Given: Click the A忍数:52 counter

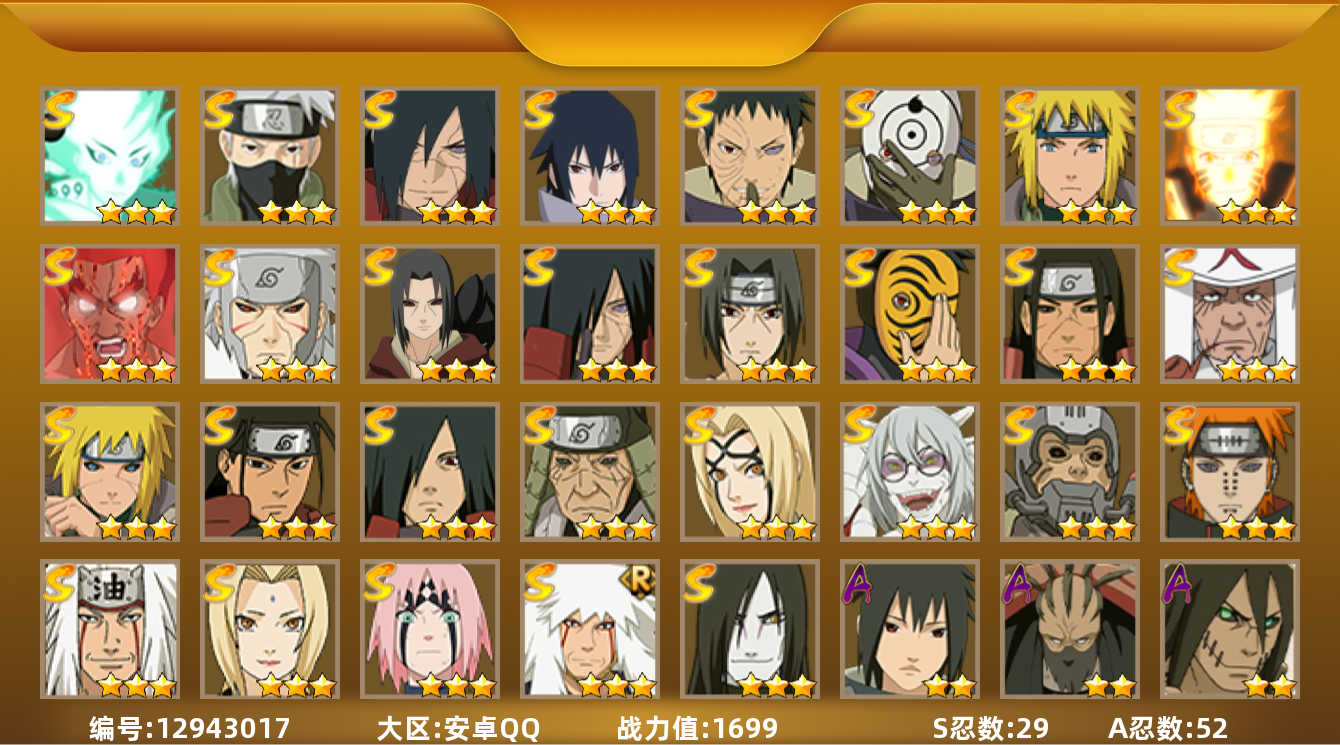Looking at the screenshot, I should pos(1168,728).
